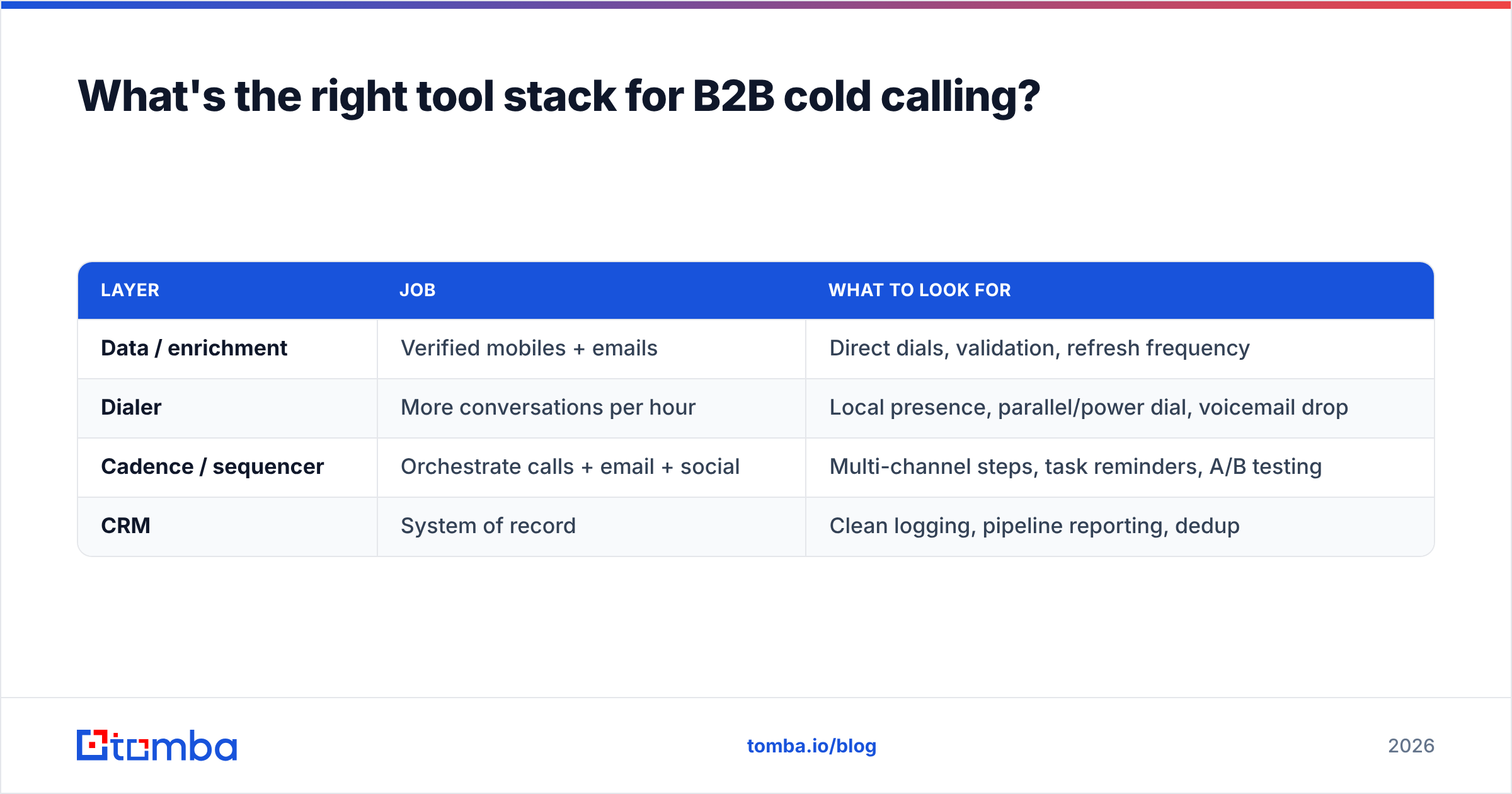Click the JOB column header
Viewport: 1512px width, 794px height.
click(x=418, y=290)
